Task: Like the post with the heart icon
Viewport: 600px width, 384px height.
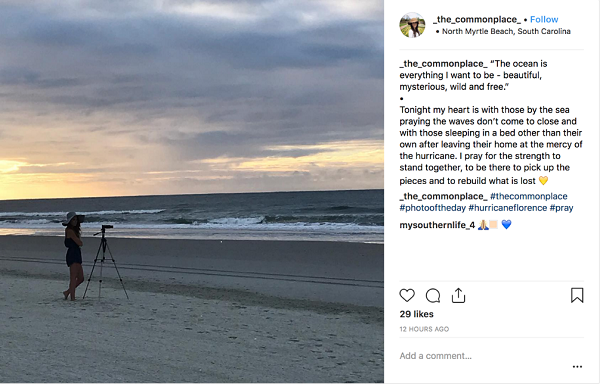Action: (407, 296)
